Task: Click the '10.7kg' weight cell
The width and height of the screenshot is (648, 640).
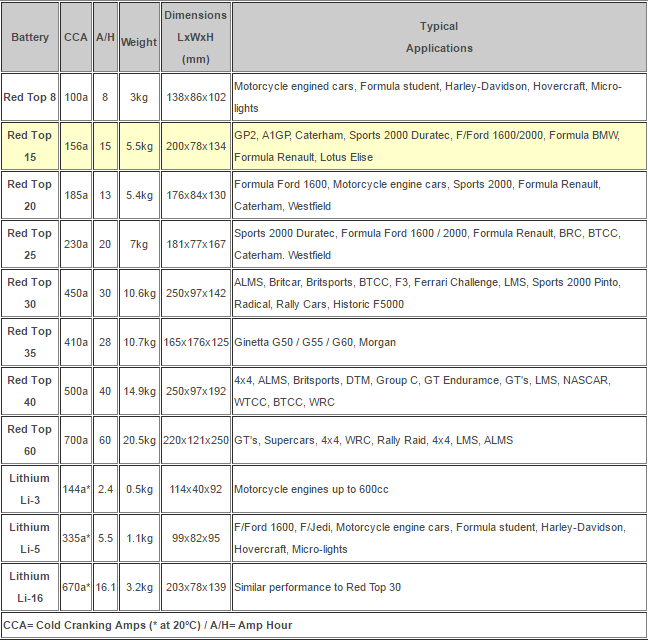Action: (139, 342)
